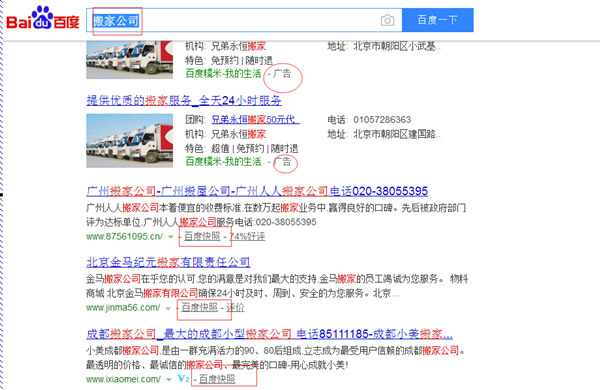Open camera image search icon
The height and width of the screenshot is (390, 600).
387,20
